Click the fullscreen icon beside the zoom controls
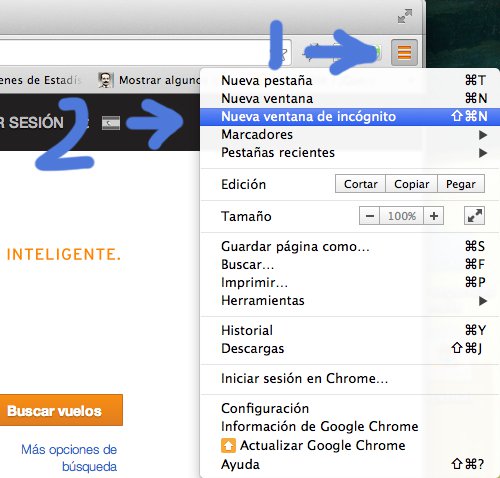This screenshot has width=500, height=478. pos(474,216)
